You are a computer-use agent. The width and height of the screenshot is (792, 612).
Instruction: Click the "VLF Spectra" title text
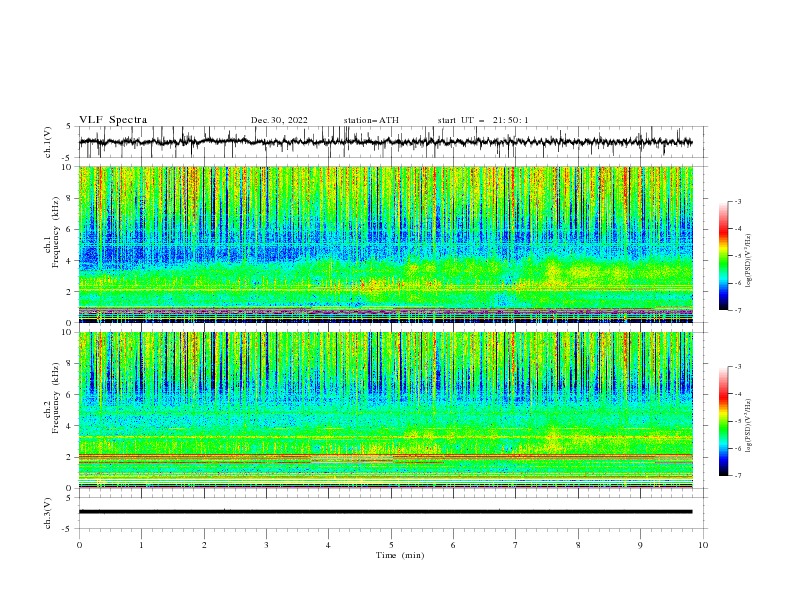[113, 120]
